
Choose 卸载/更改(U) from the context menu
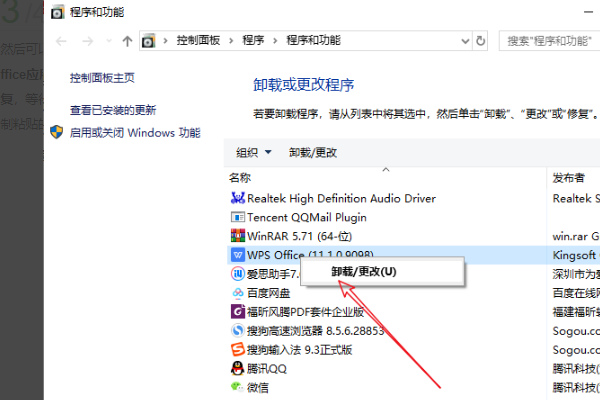[382, 271]
